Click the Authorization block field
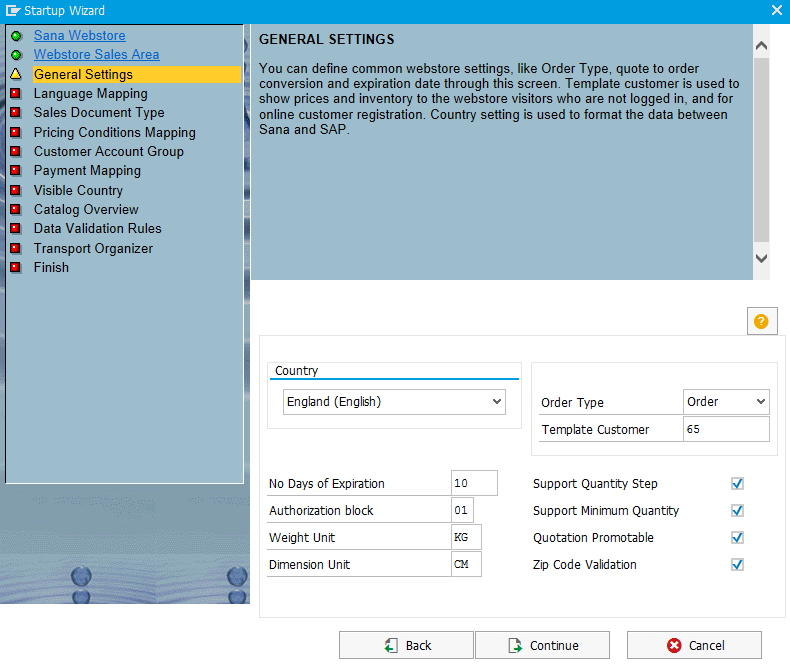The width and height of the screenshot is (790, 669). point(462,510)
